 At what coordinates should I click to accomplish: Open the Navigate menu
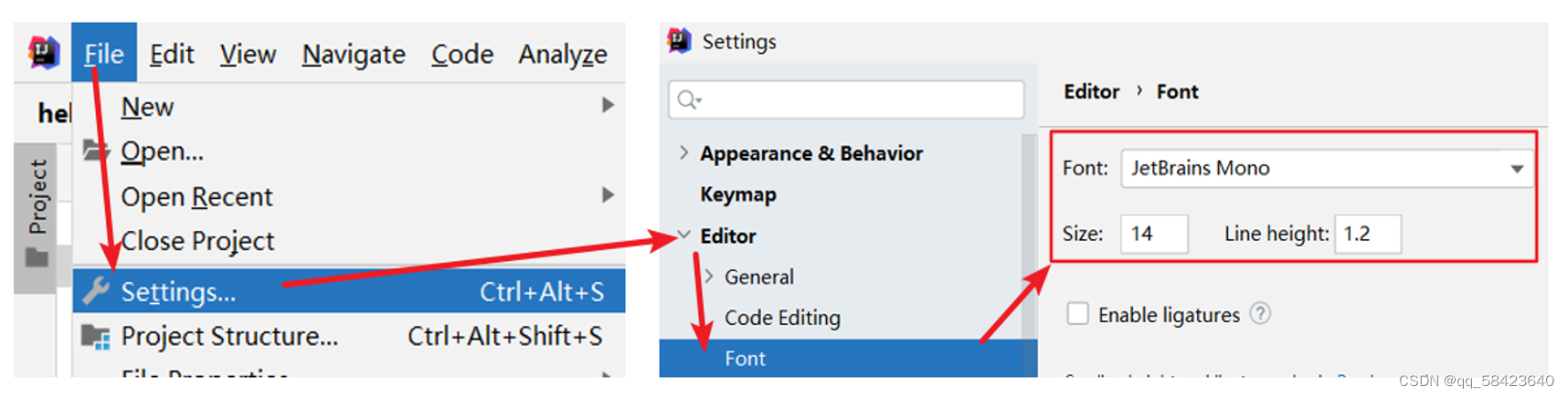click(x=354, y=54)
